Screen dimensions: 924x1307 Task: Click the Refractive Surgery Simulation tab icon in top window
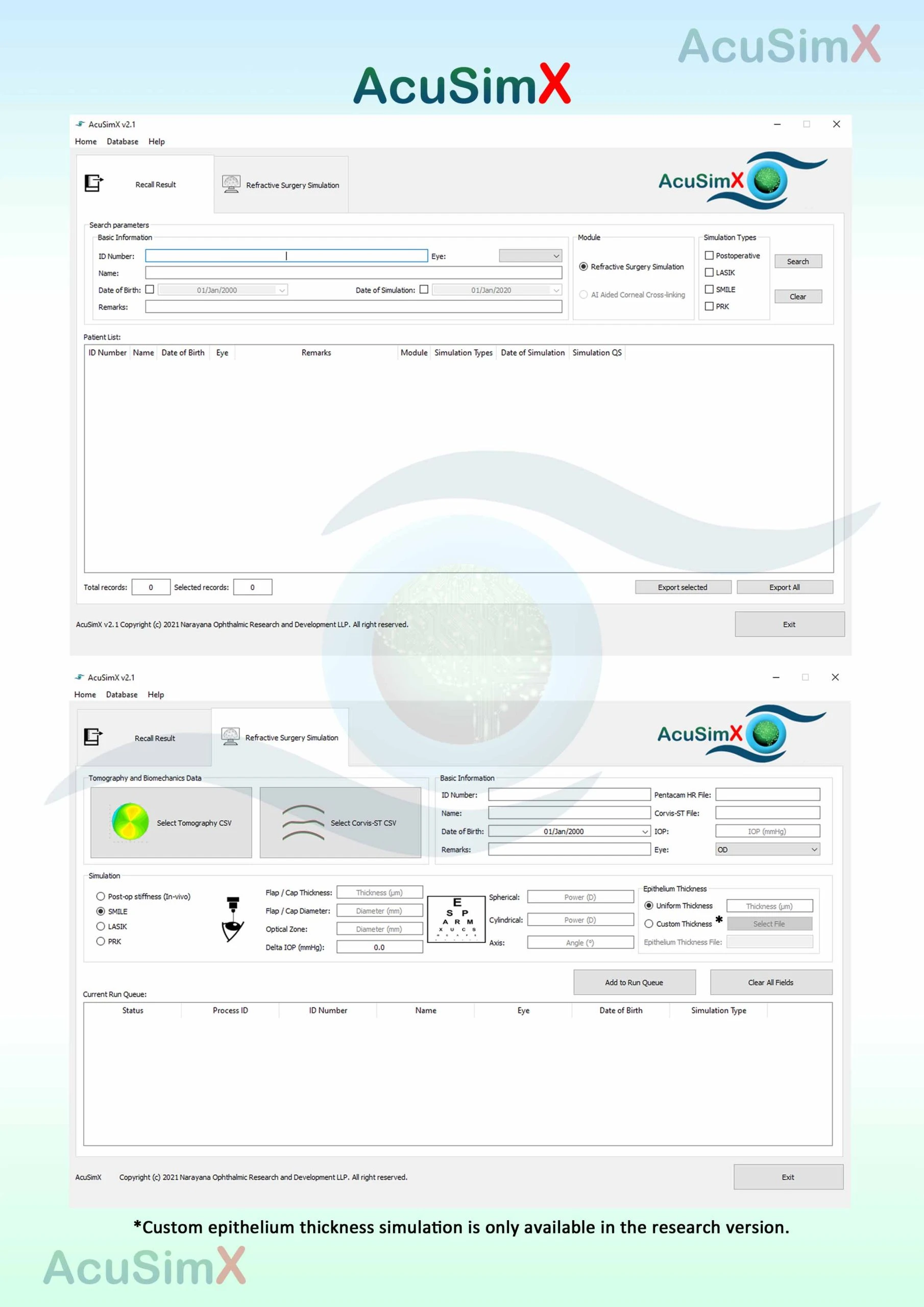tap(231, 184)
